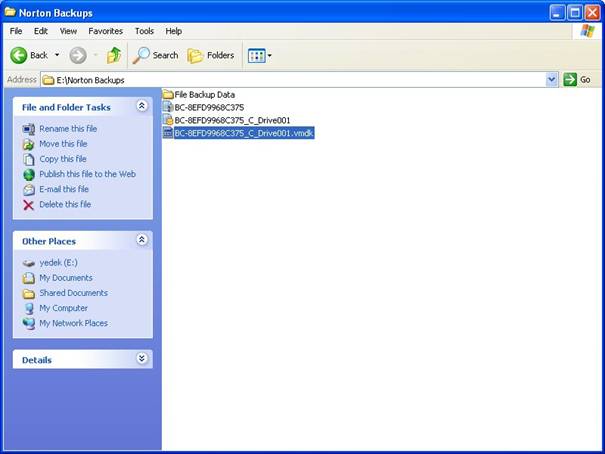This screenshot has width=605, height=454.
Task: Click the Shared Documents folder icon
Action: (x=29, y=294)
